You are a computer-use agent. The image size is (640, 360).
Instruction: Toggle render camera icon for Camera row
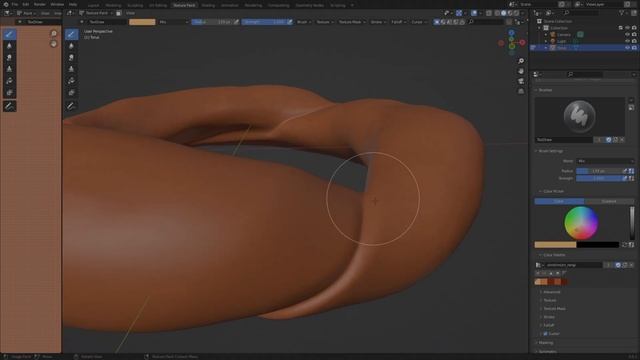[634, 35]
